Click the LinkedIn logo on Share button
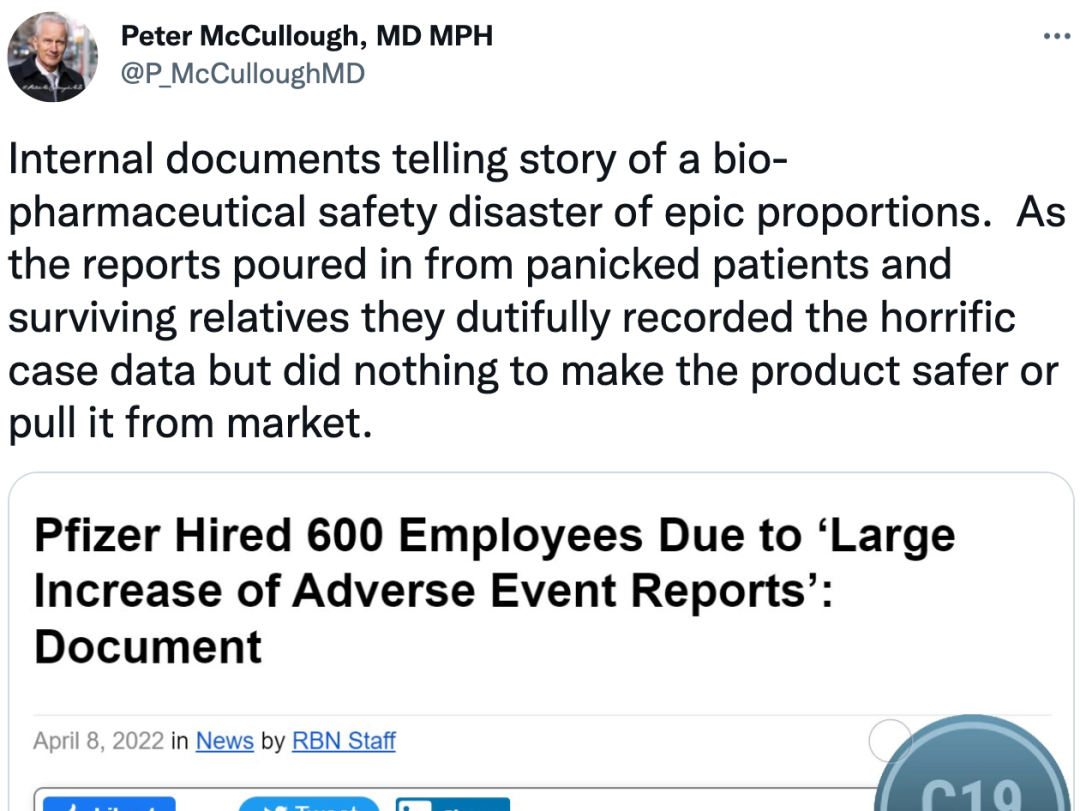 (x=415, y=806)
